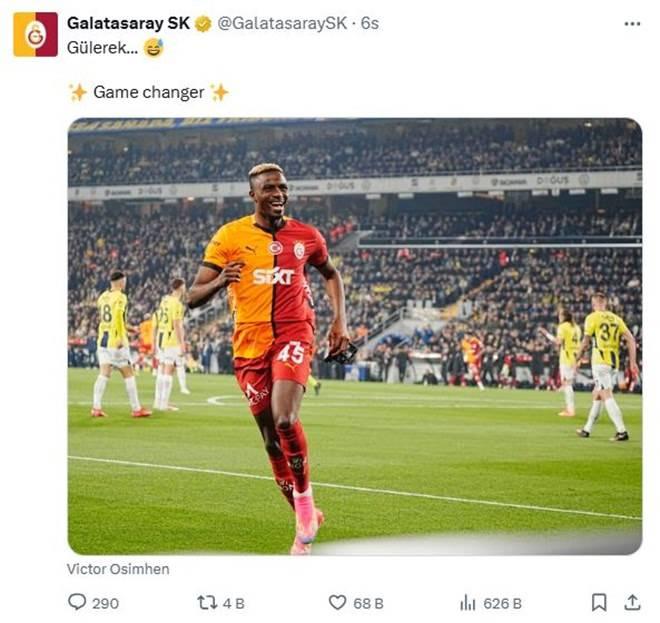This screenshot has height=623, width=660.
Task: Click the reply speech bubble icon
Action: pyautogui.click(x=77, y=602)
